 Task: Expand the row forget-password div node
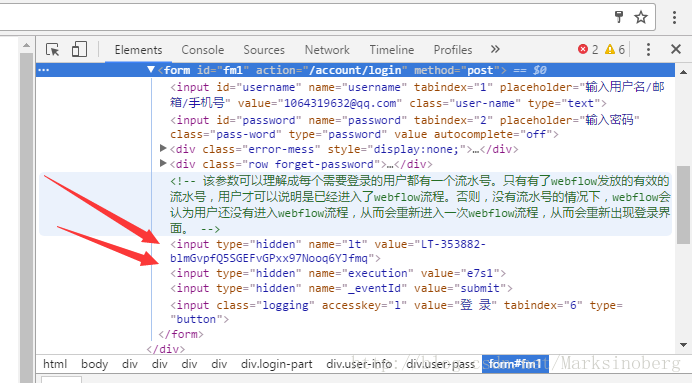pyautogui.click(x=163, y=163)
